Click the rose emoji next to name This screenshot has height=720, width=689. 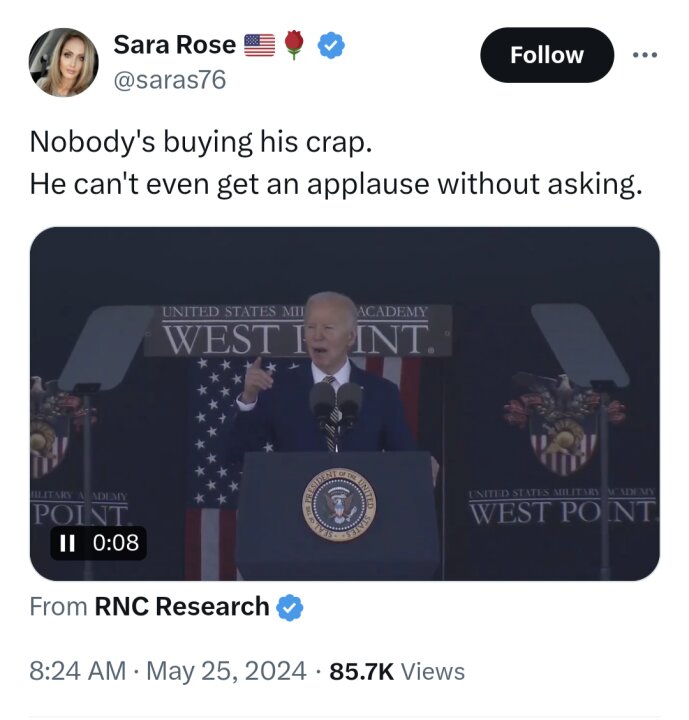[x=294, y=45]
